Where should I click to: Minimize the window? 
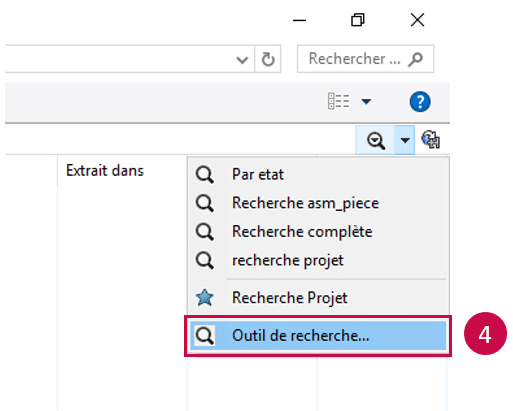[x=299, y=20]
